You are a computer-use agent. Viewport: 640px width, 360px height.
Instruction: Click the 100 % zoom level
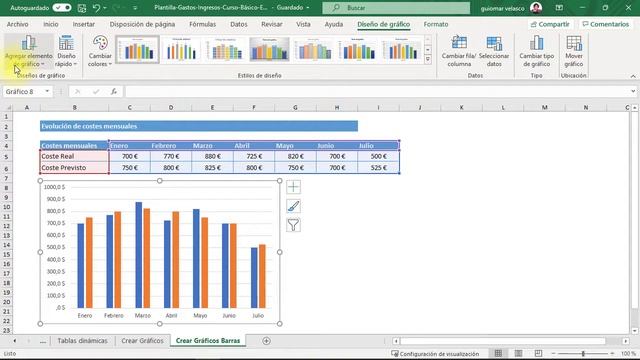click(628, 353)
